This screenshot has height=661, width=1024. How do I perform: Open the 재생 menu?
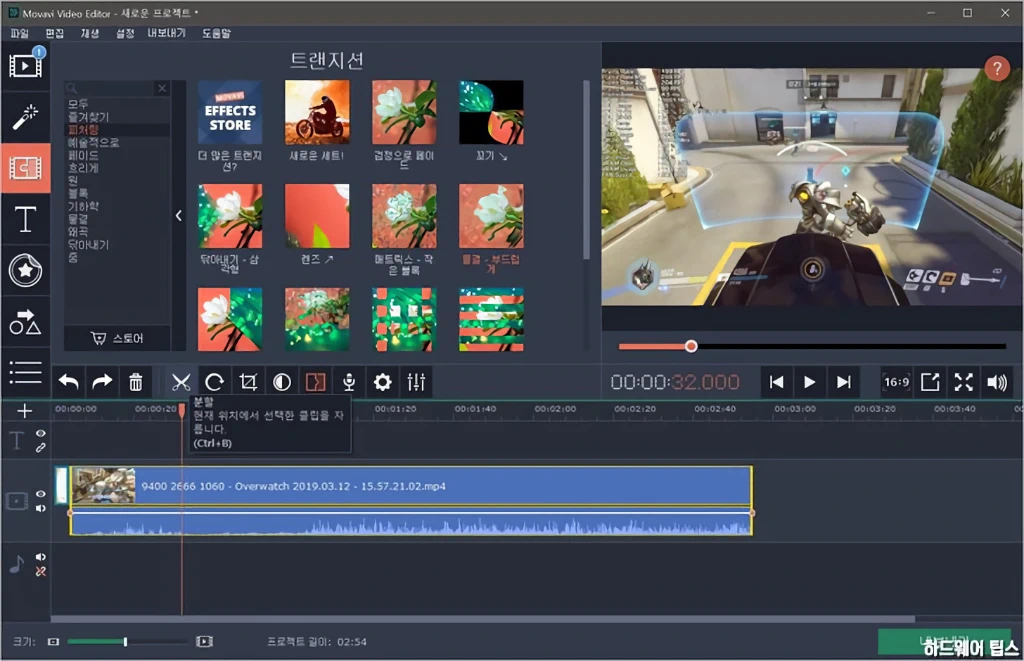click(x=89, y=33)
